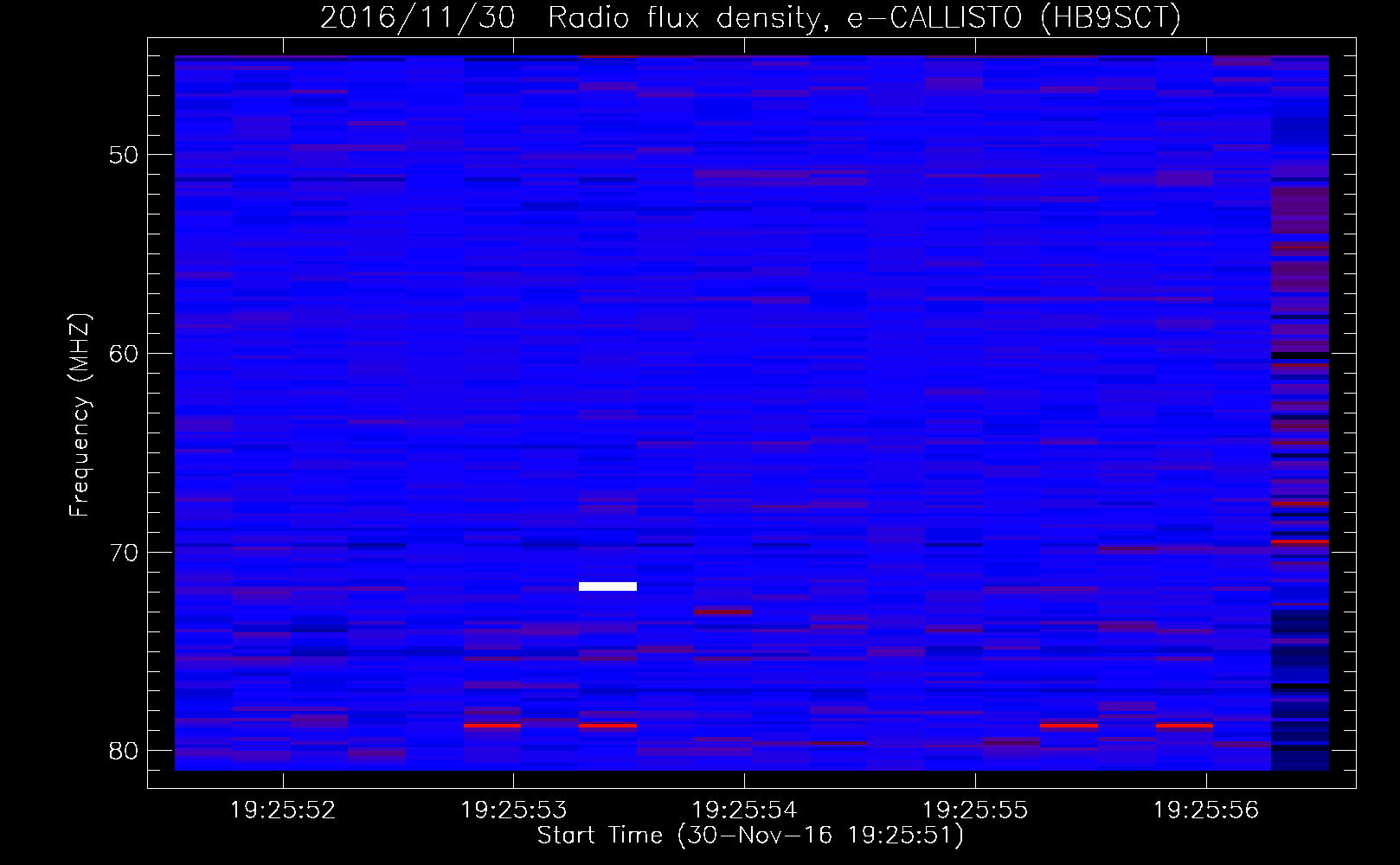Click the '19:25:52' time tick label

pyautogui.click(x=283, y=811)
